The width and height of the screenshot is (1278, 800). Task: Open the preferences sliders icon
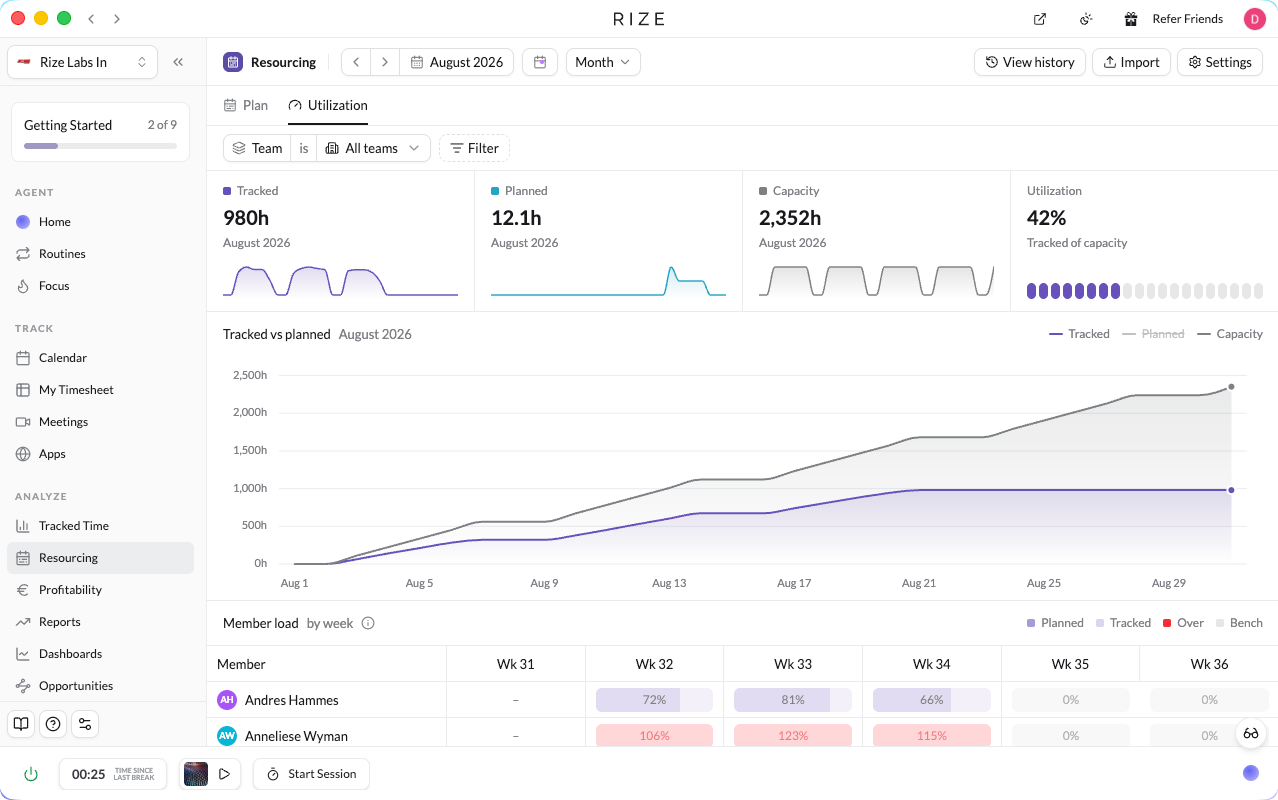click(85, 724)
